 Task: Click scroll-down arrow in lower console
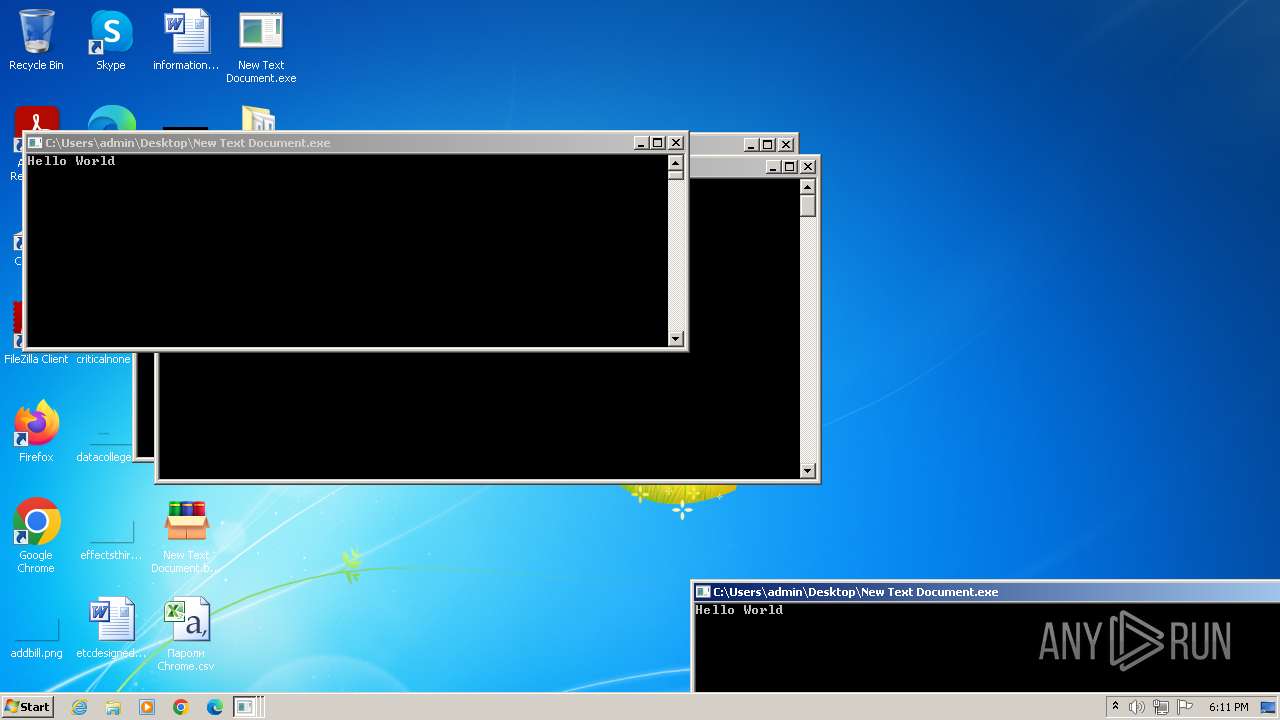pos(808,471)
